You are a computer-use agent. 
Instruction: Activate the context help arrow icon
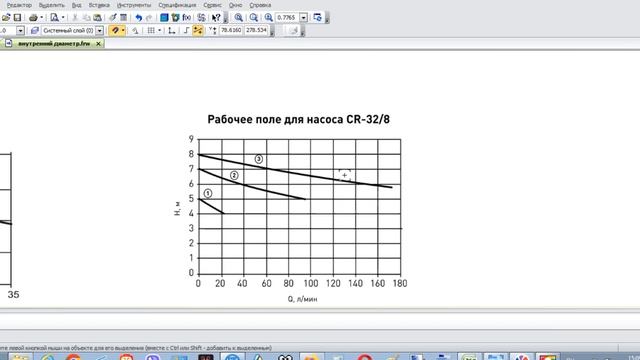tap(216, 18)
